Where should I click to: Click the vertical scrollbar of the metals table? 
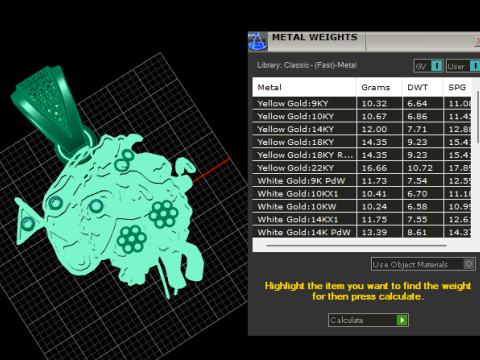pos(478,117)
